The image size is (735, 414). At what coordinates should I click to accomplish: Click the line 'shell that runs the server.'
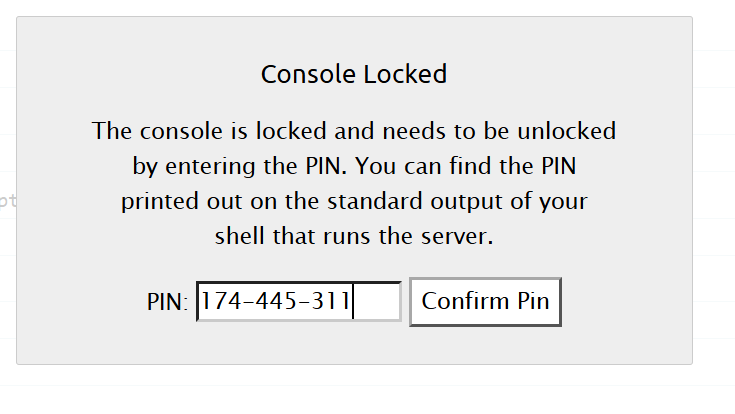(x=354, y=236)
